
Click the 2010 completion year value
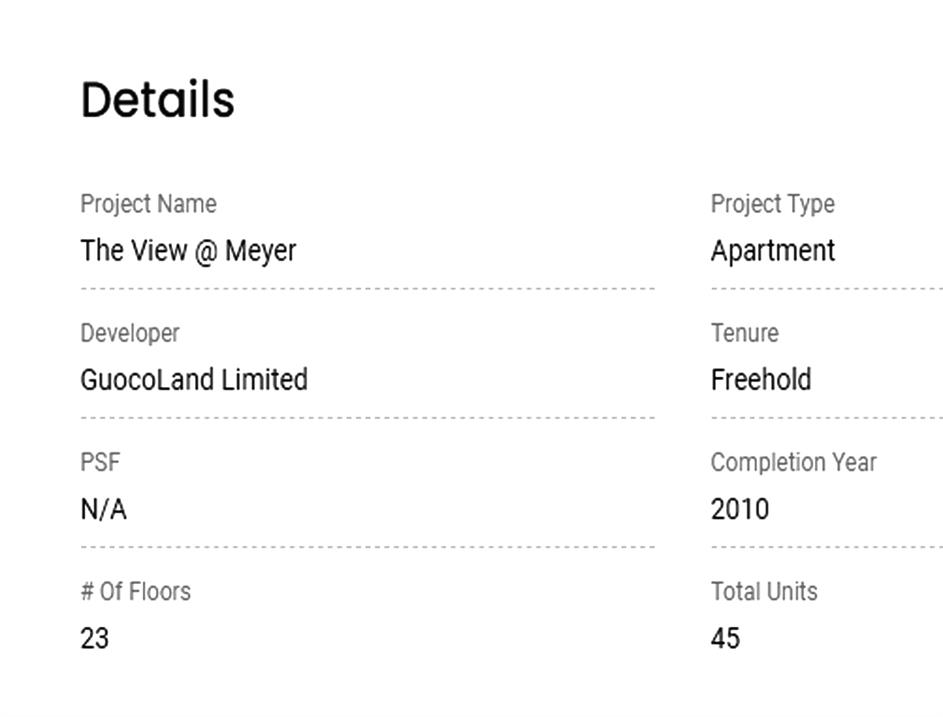(x=739, y=510)
